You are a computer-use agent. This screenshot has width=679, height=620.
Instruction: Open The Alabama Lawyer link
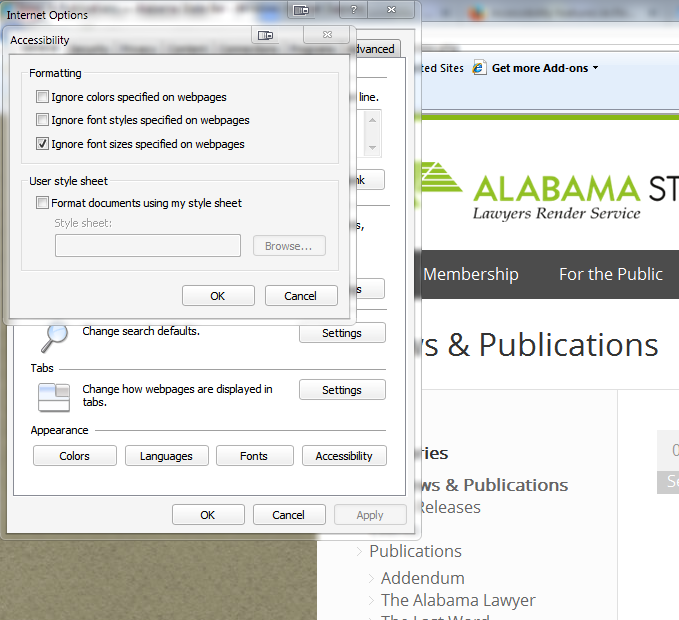pyautogui.click(x=458, y=600)
